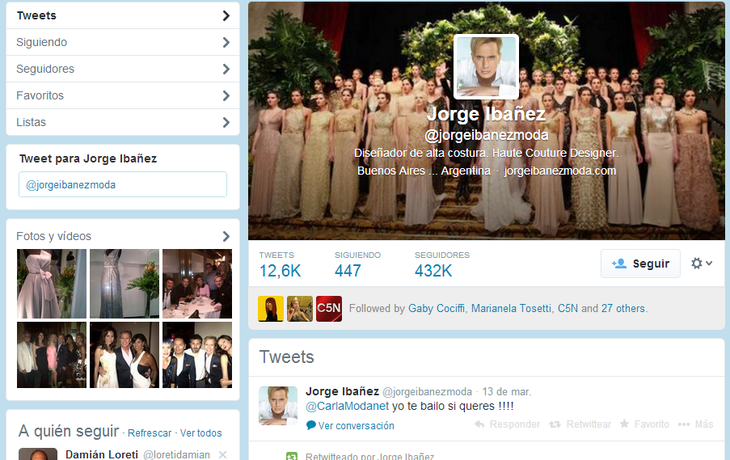730x460 pixels.
Task: Open the Seguidores sidebar item
Action: coord(123,69)
